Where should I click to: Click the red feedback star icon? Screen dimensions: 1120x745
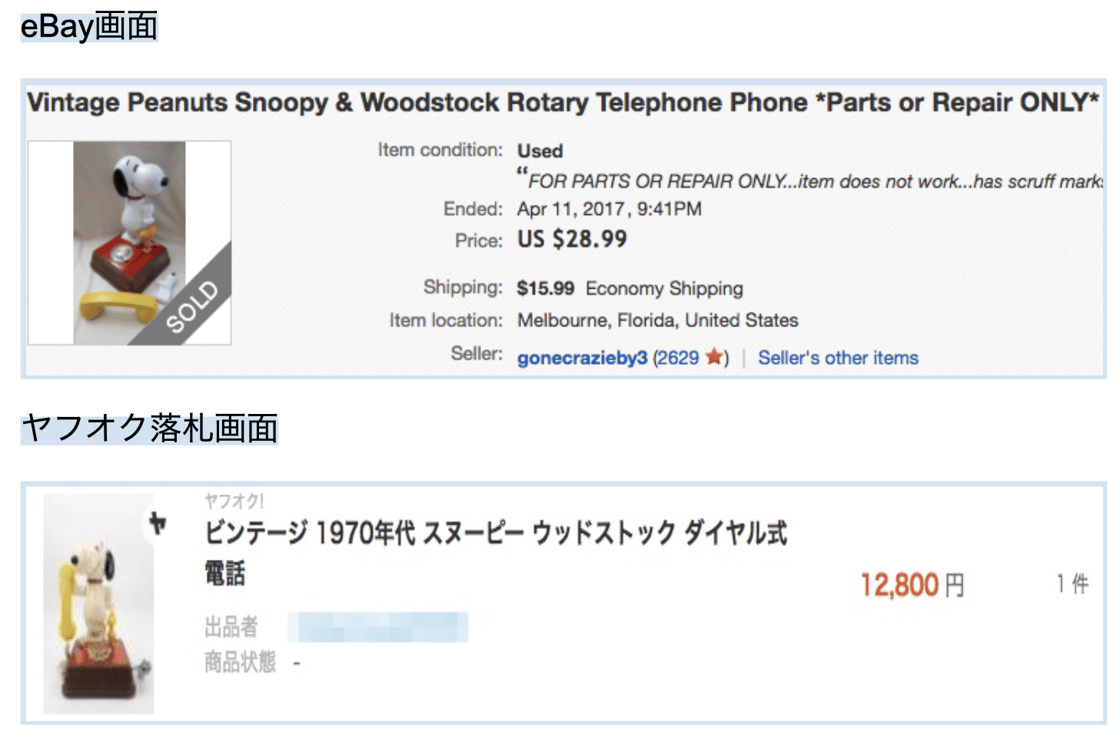point(714,358)
